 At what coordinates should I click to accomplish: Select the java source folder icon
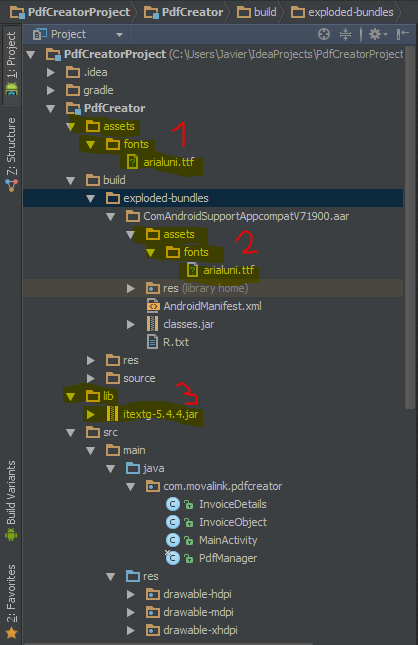(x=133, y=468)
